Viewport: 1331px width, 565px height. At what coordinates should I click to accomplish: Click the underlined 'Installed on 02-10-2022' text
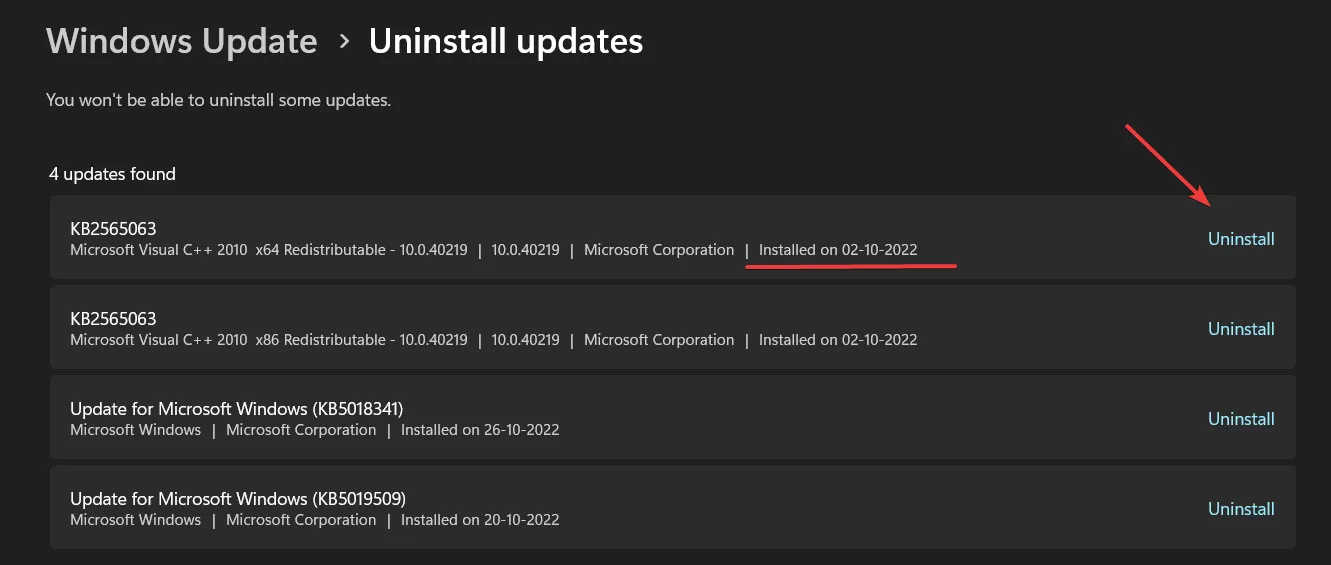(x=838, y=250)
